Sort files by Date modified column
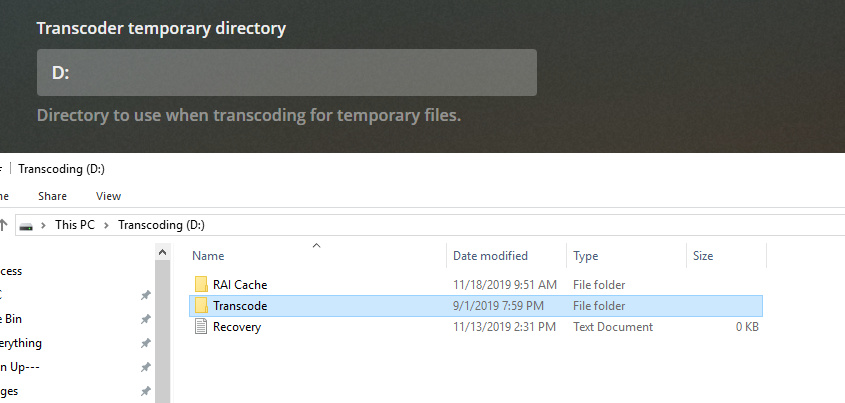Image resolution: width=845 pixels, height=403 pixels. 490,256
